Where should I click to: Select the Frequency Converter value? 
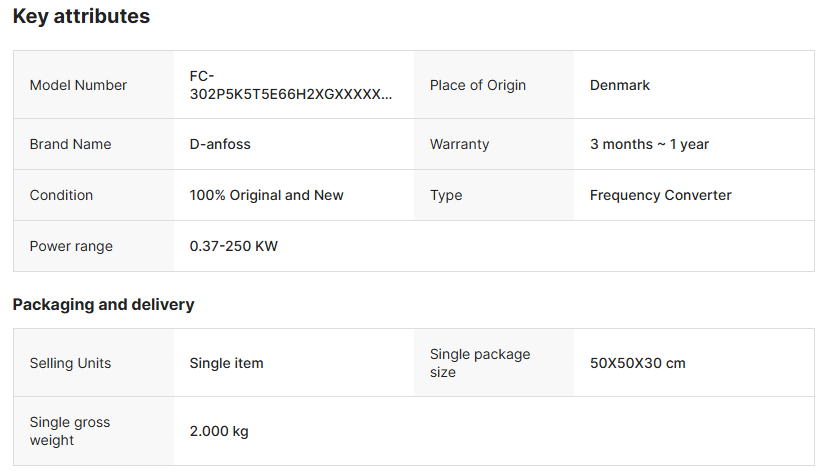pos(660,196)
